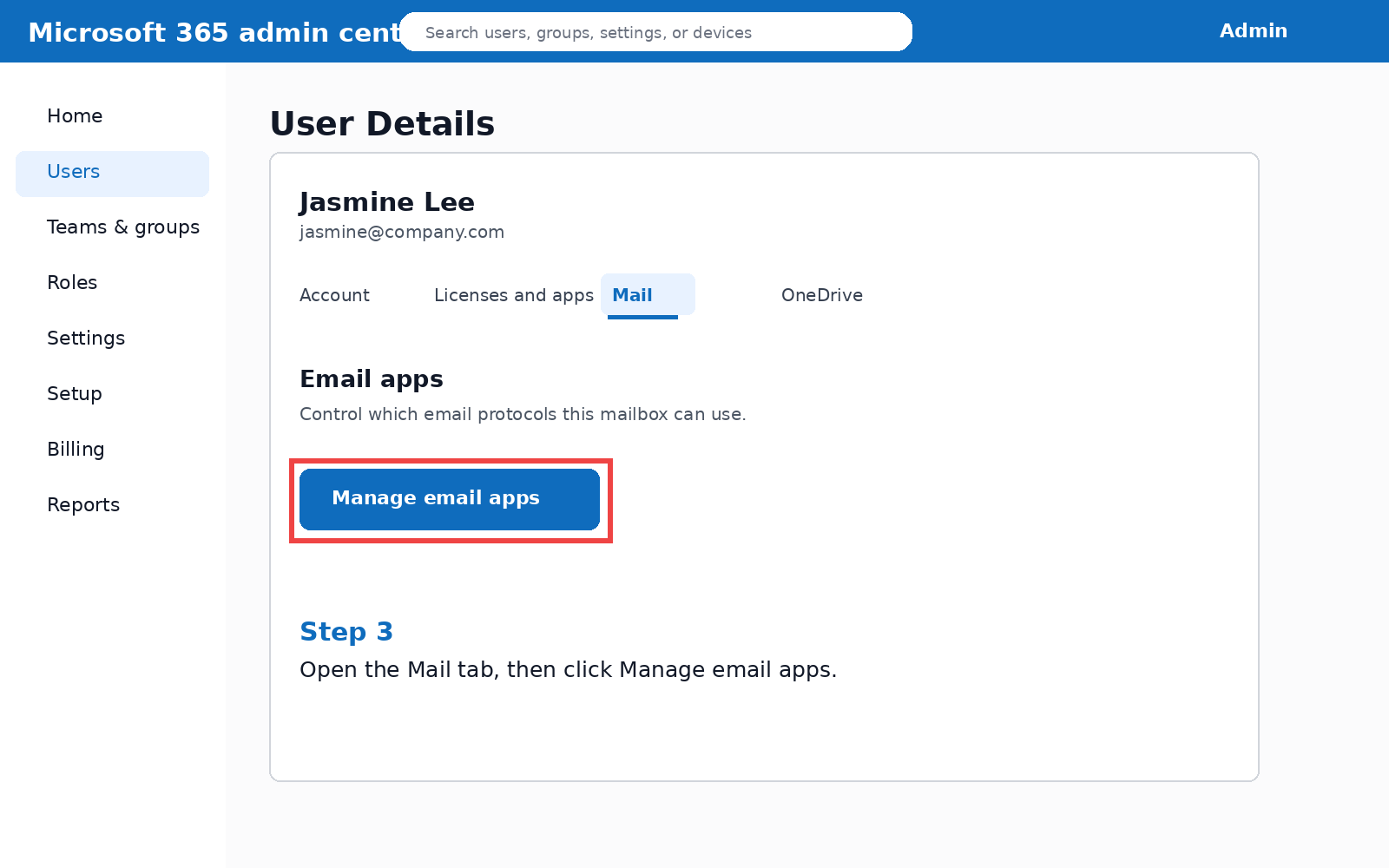Open the OneDrive tab
The image size is (1389, 868).
(821, 295)
